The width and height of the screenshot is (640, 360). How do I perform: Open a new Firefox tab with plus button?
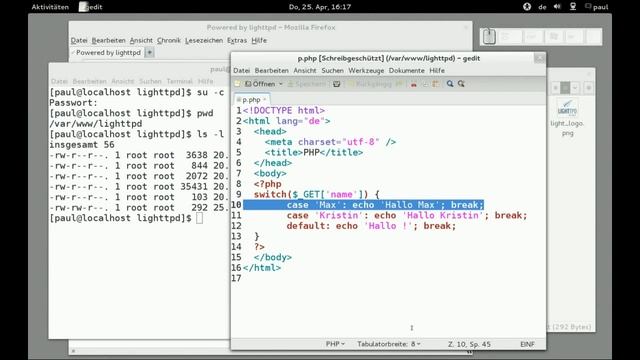pos(149,53)
